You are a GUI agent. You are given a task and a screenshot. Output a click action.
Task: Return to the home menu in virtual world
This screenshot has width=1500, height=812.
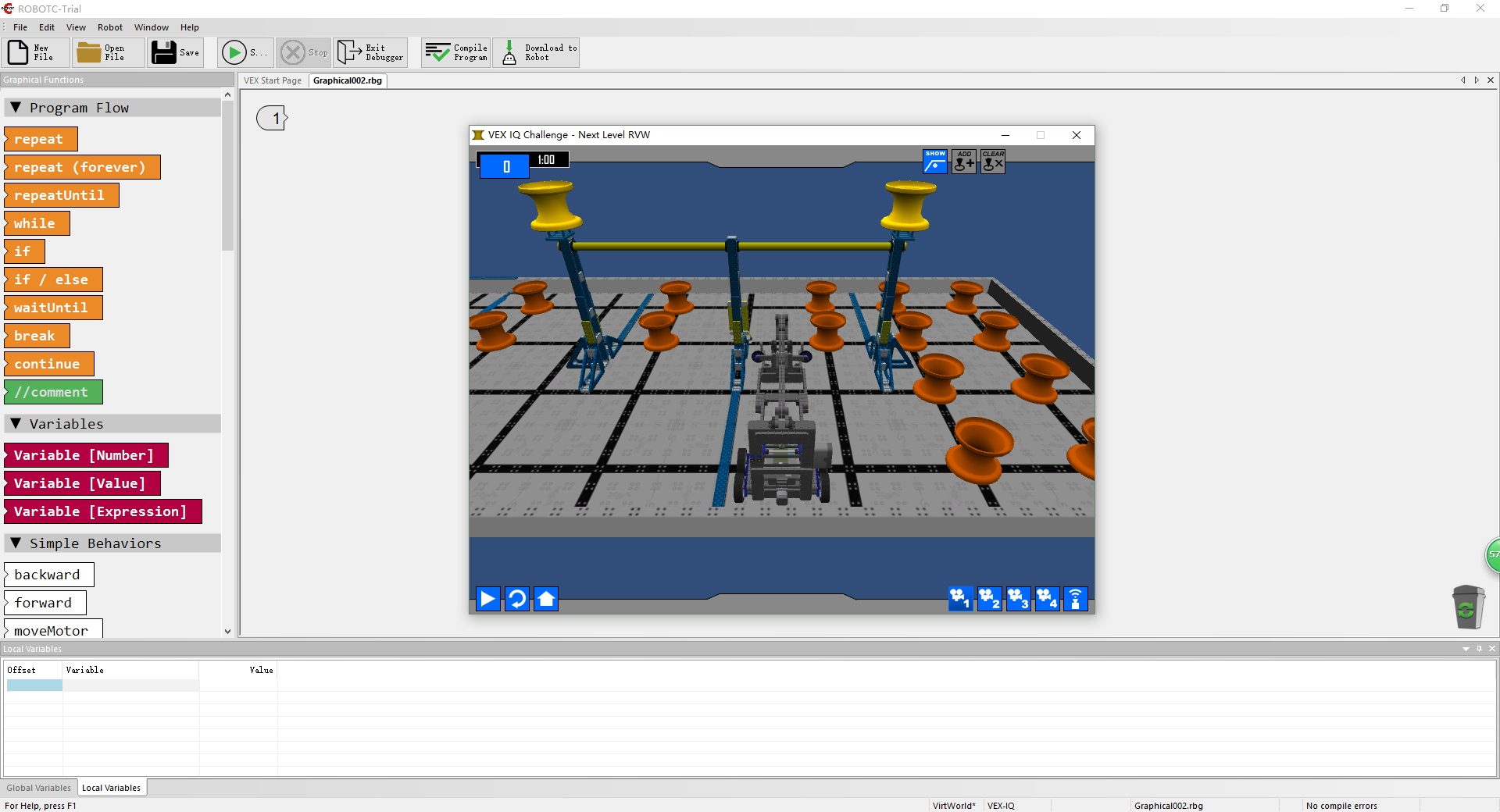coord(546,599)
